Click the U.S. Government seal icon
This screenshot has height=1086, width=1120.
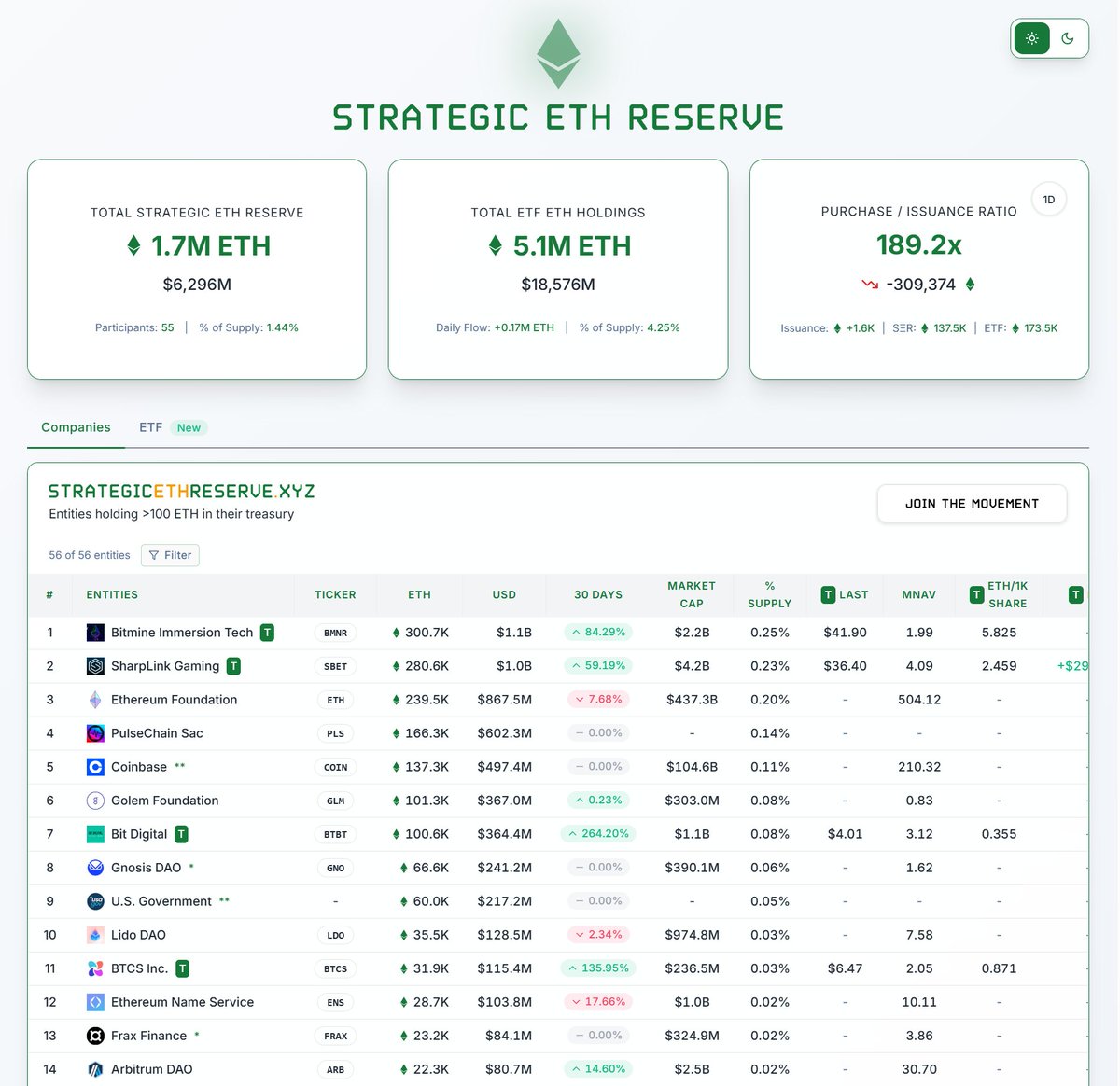click(95, 901)
